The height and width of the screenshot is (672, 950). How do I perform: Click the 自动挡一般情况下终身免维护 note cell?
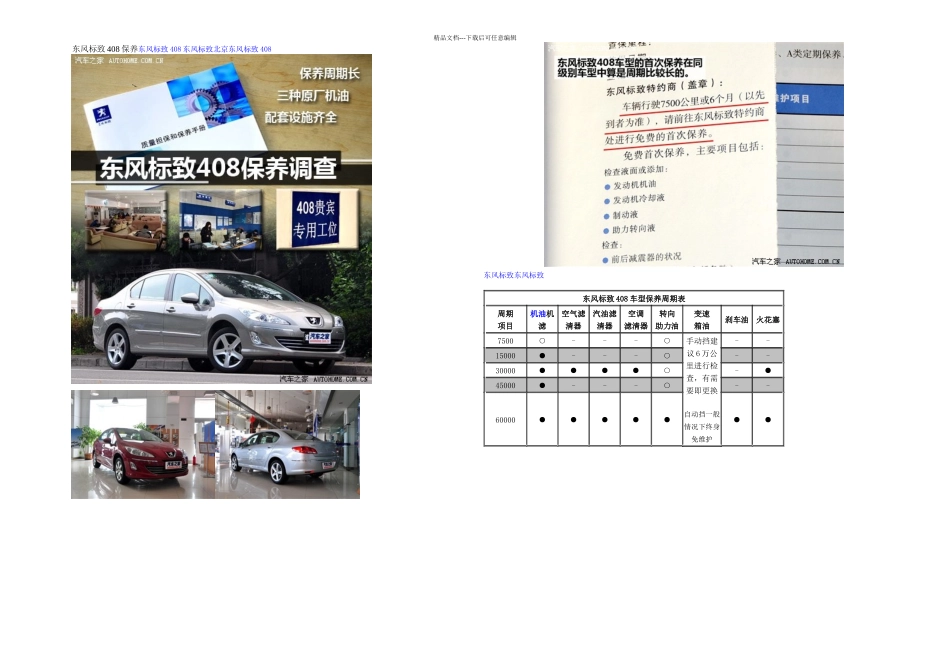(702, 427)
